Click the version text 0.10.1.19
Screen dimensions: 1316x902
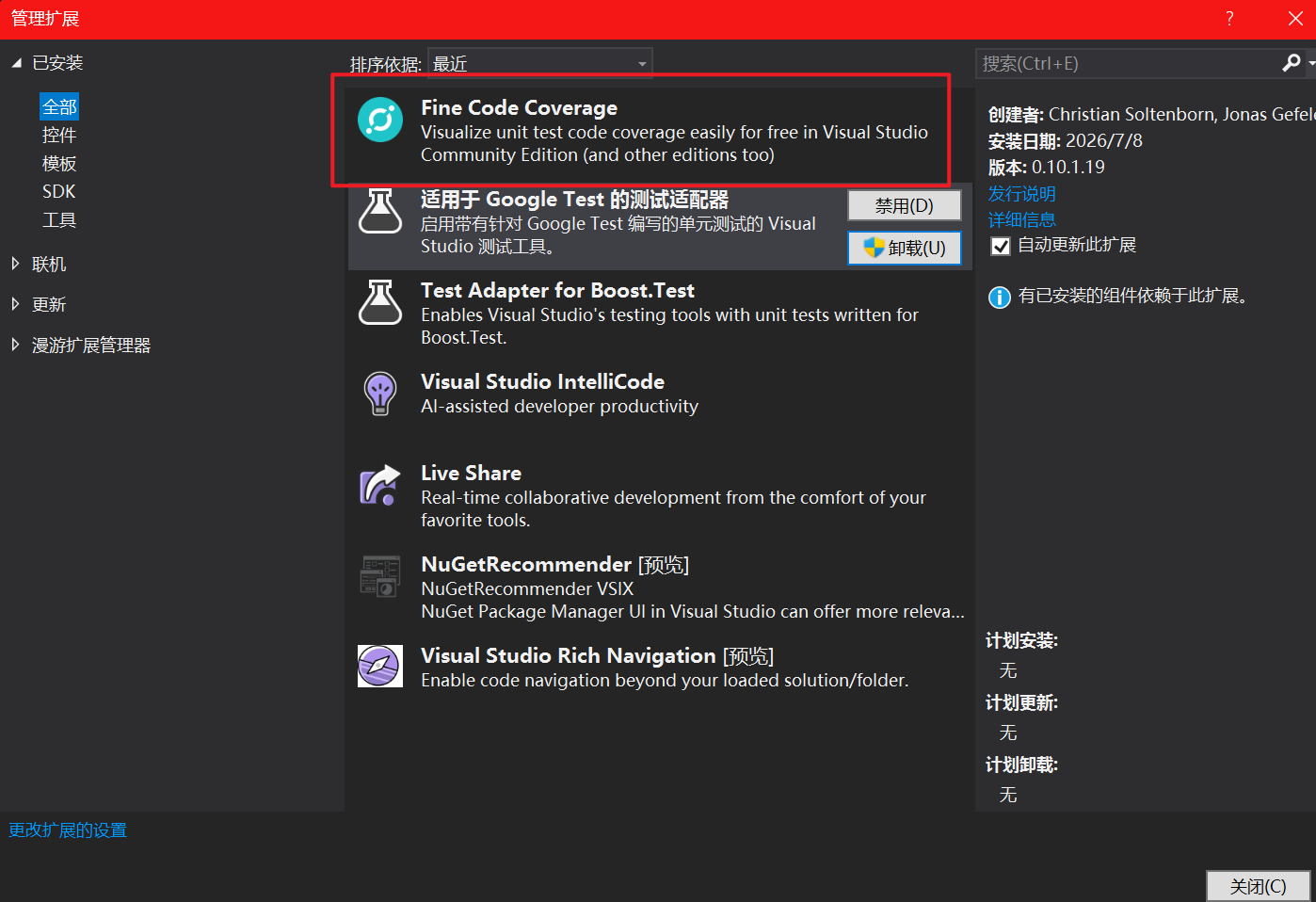tap(1068, 167)
